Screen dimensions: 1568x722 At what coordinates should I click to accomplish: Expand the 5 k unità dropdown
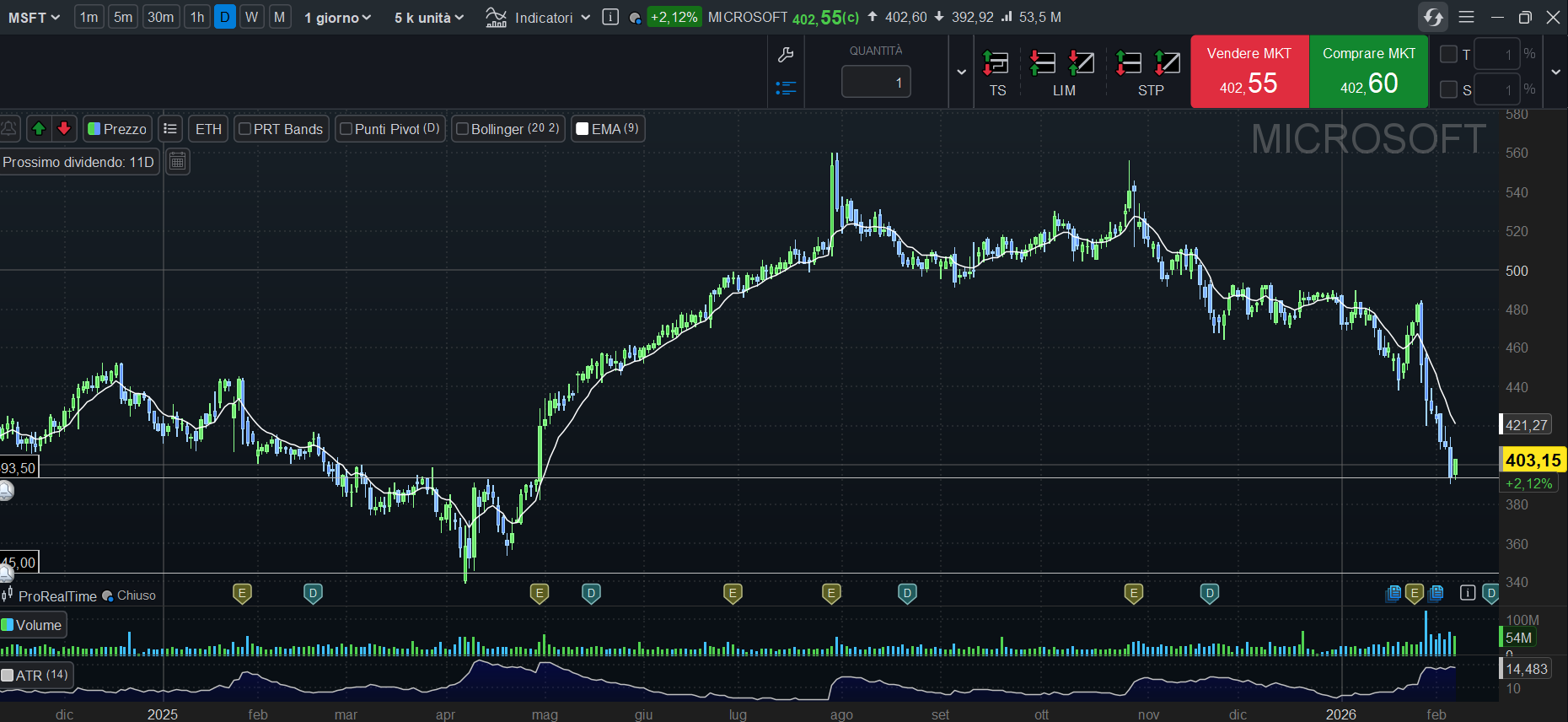[x=429, y=18]
